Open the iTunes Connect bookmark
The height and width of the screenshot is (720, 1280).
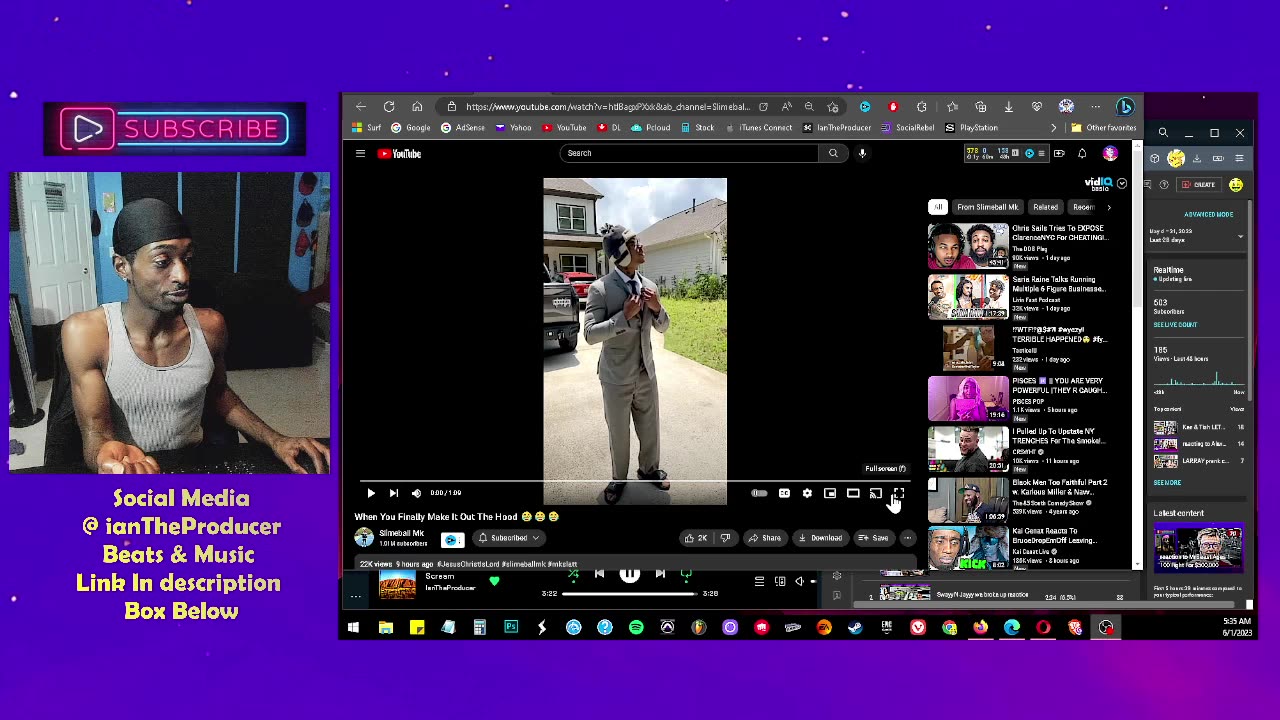point(759,128)
